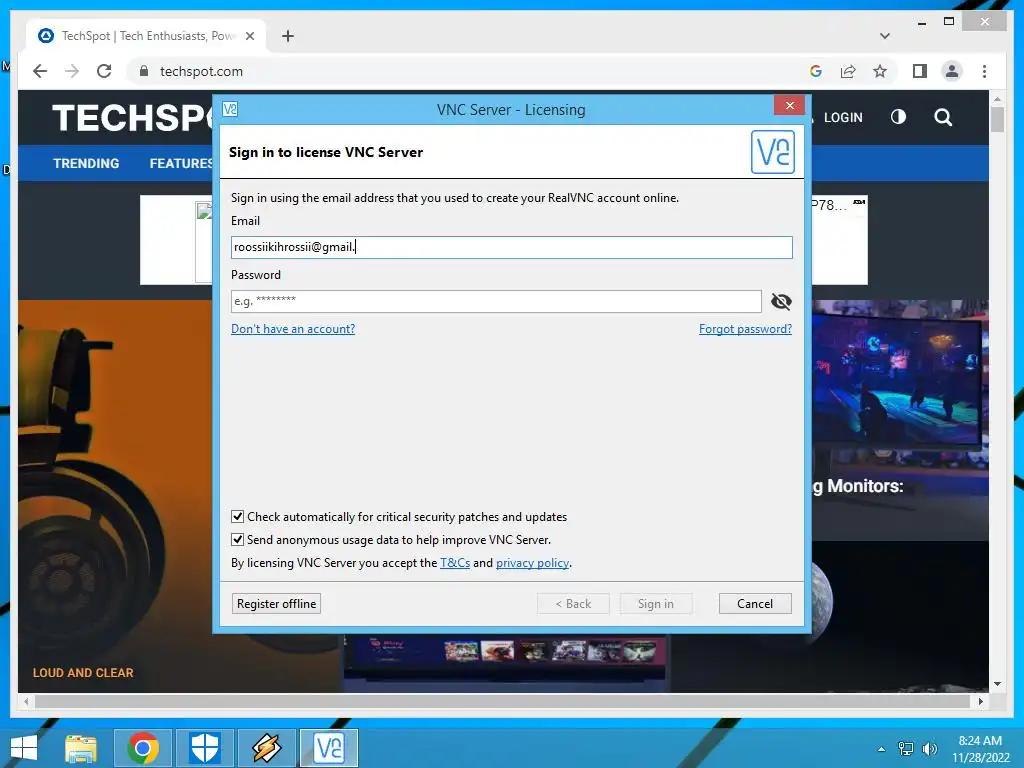This screenshot has height=768, width=1024.
Task: Open FEATURES menu on TechSpot
Action: point(181,163)
